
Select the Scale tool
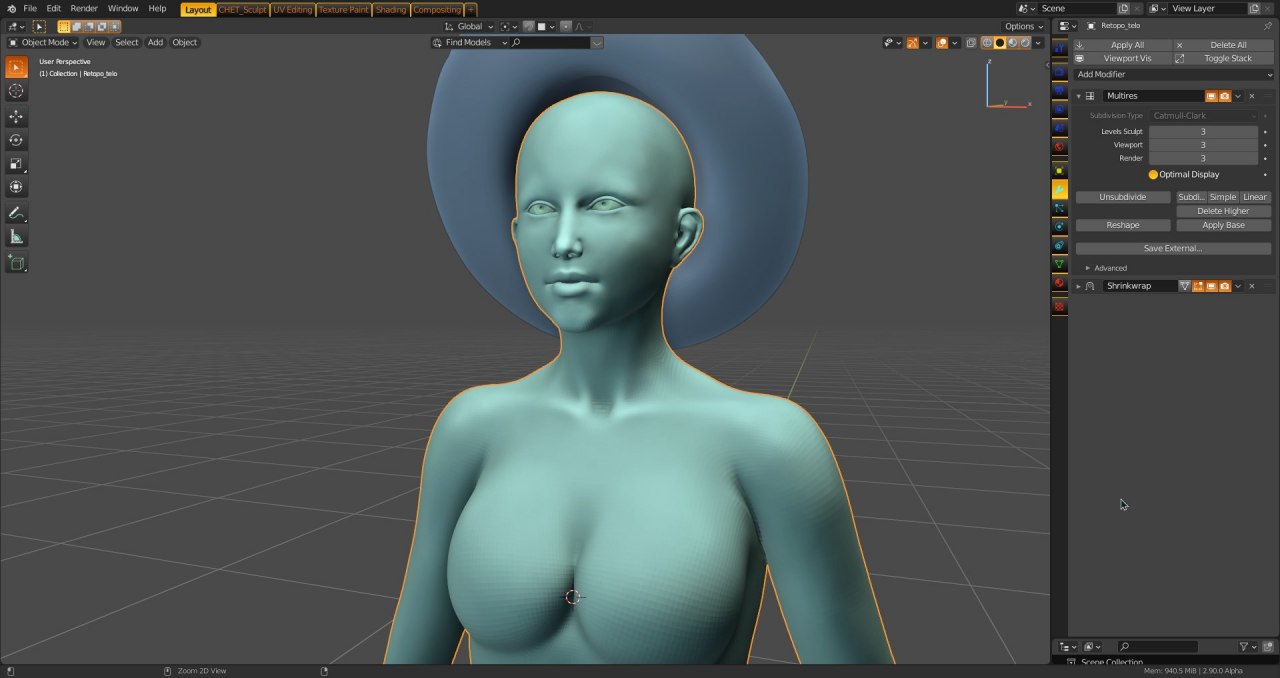[x=16, y=164]
